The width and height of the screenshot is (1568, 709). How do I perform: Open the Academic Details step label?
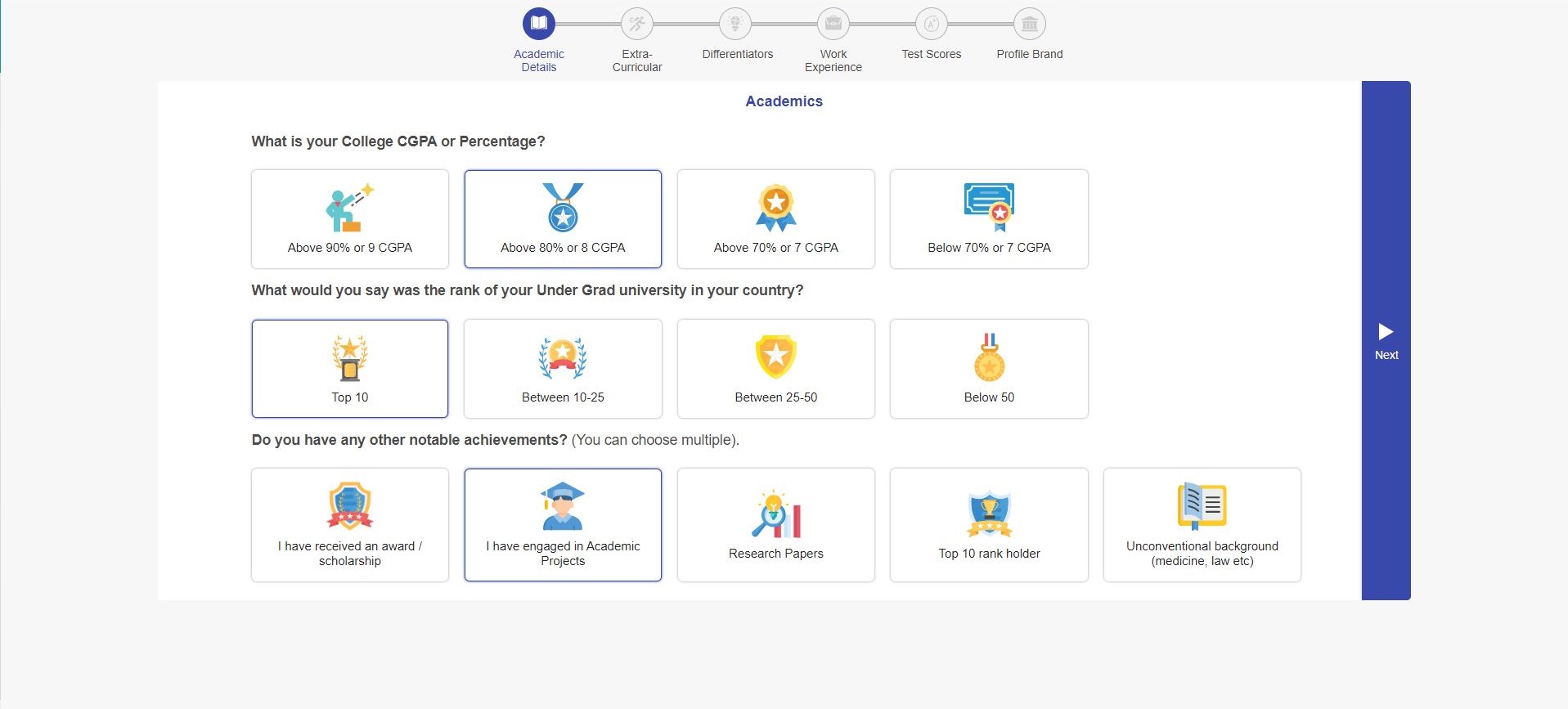[539, 61]
